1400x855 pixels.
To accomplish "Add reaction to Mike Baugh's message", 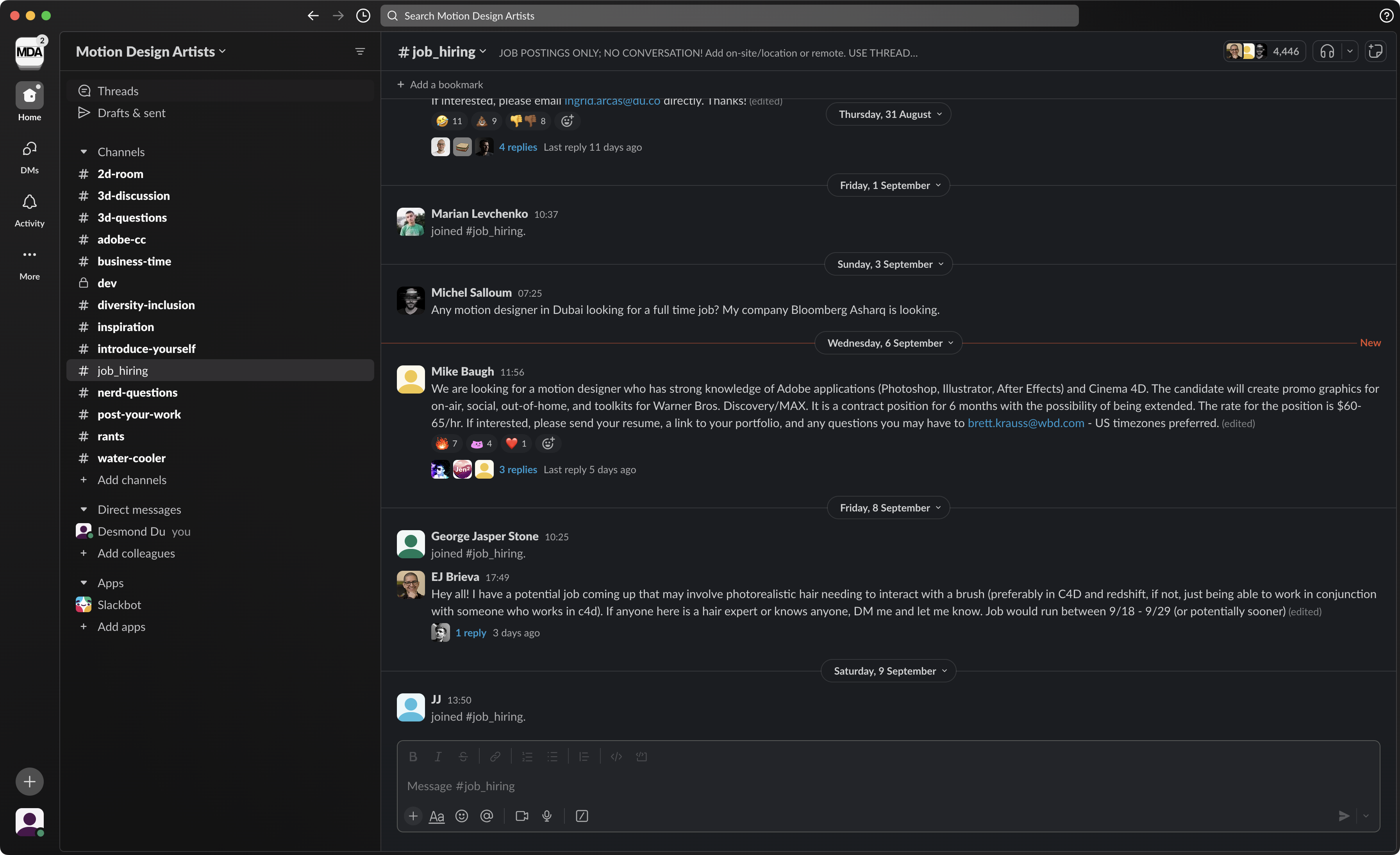I will [548, 444].
